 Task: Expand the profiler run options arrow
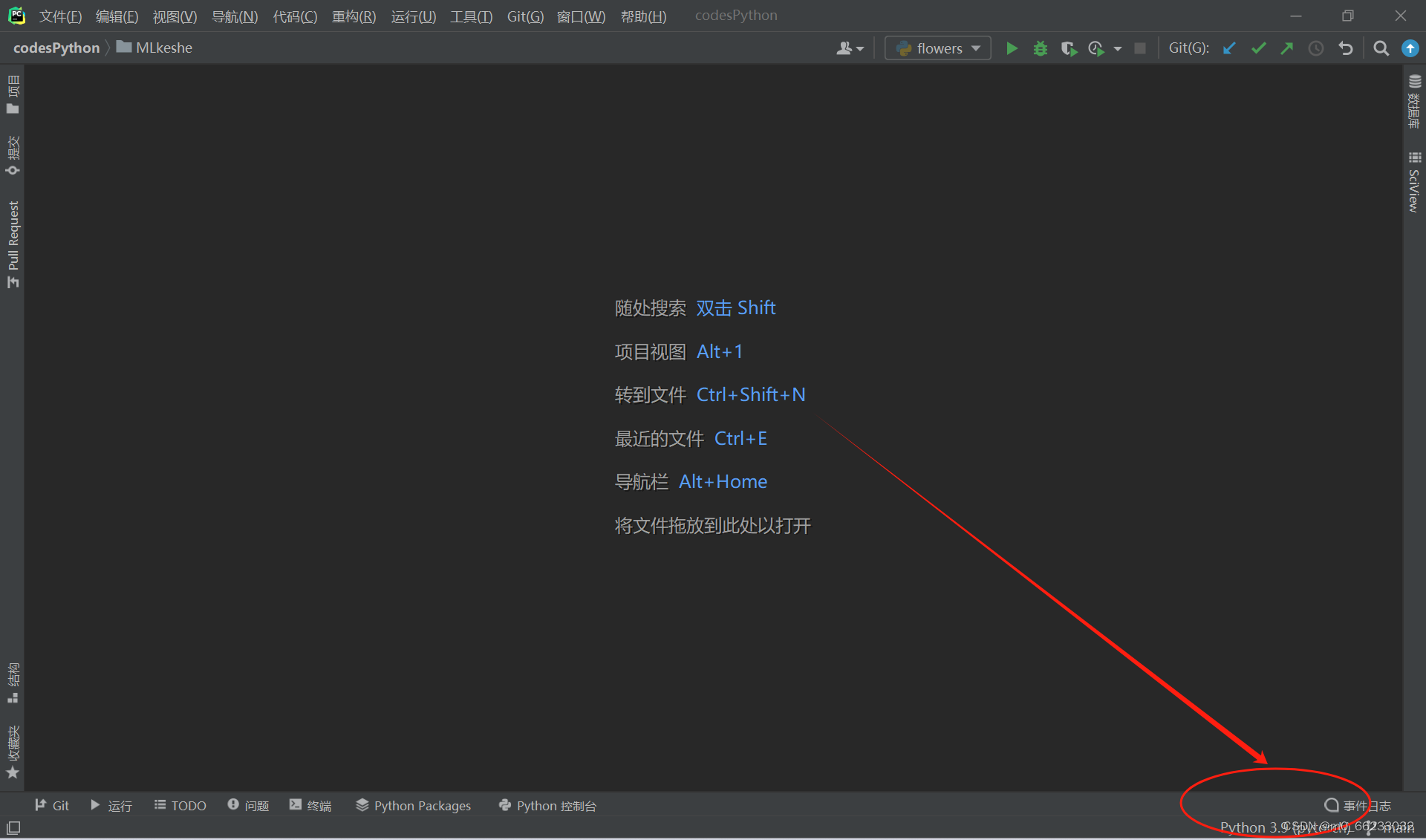[x=1118, y=48]
